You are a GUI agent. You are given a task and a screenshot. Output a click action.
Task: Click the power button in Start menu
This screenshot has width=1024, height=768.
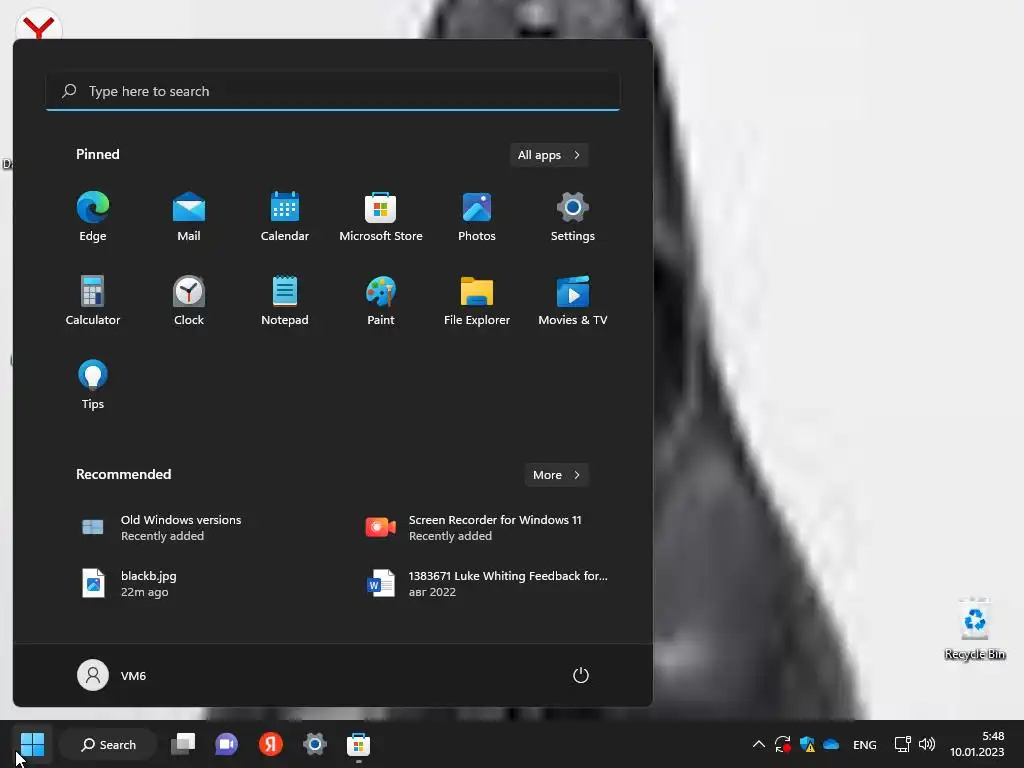click(x=581, y=675)
